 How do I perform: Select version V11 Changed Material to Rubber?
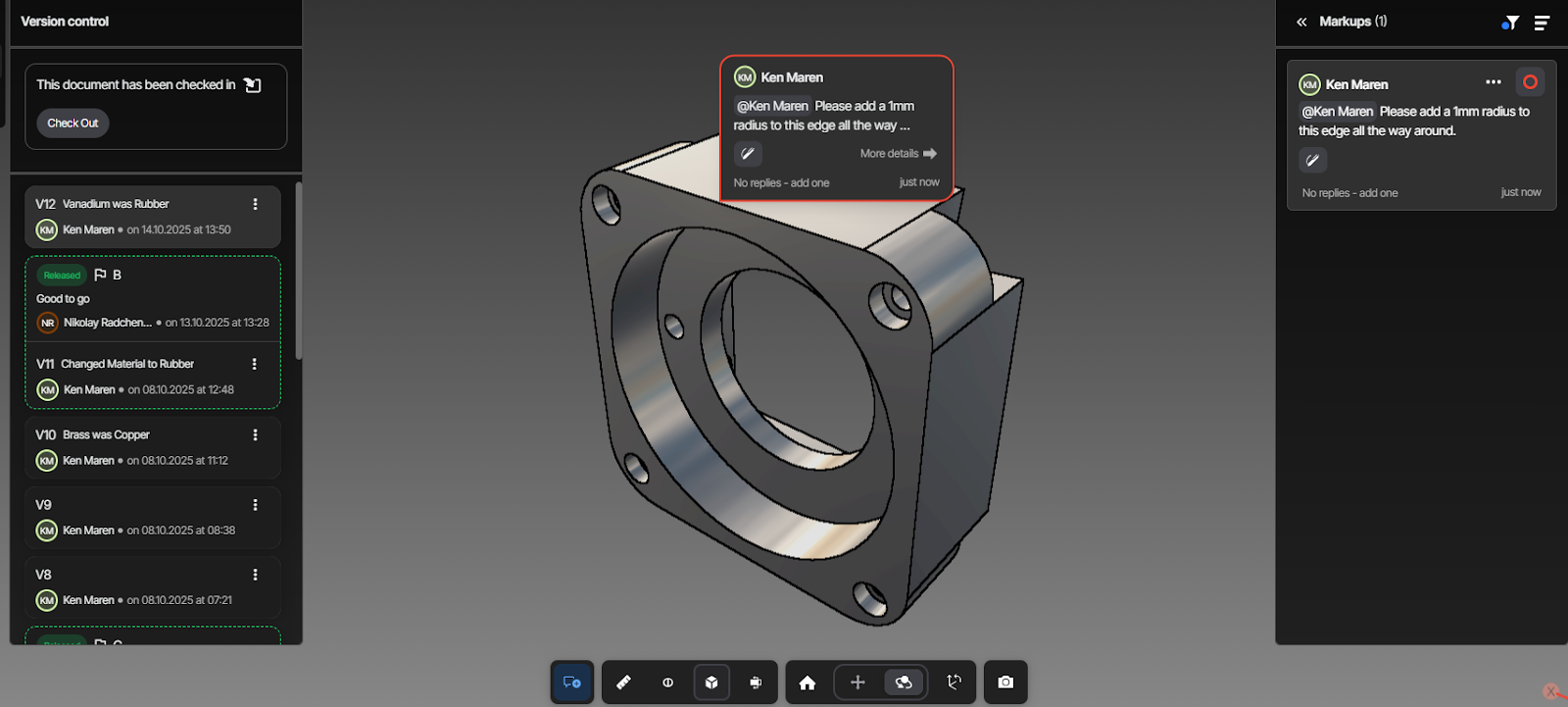153,377
